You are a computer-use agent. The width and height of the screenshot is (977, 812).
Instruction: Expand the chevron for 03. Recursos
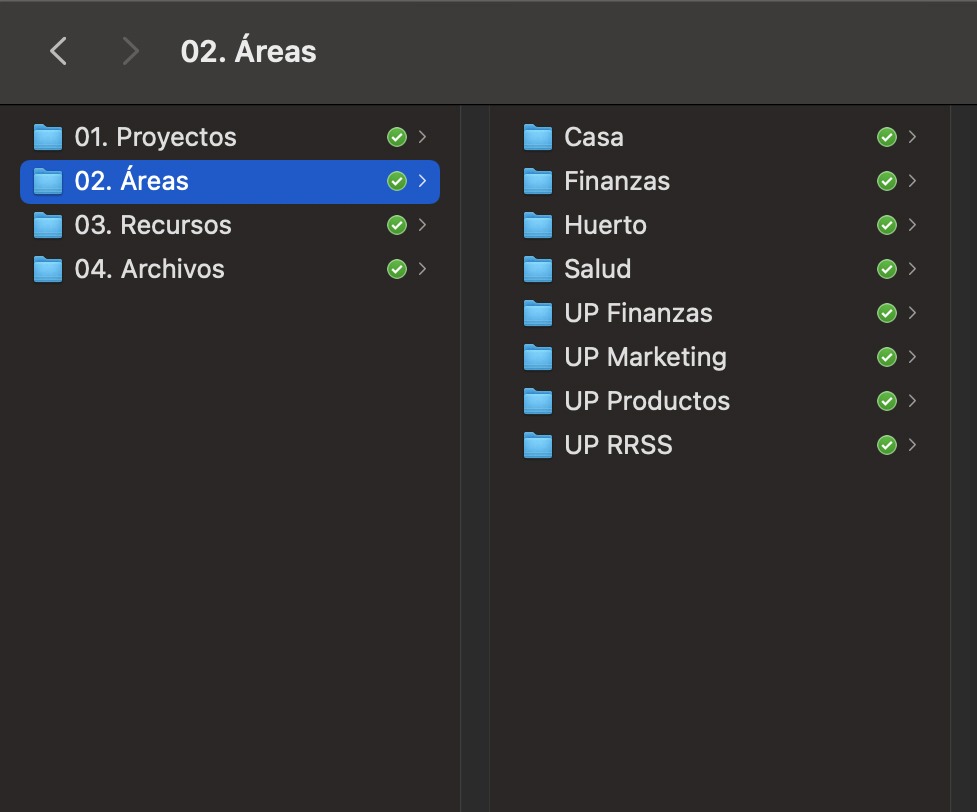tap(422, 224)
